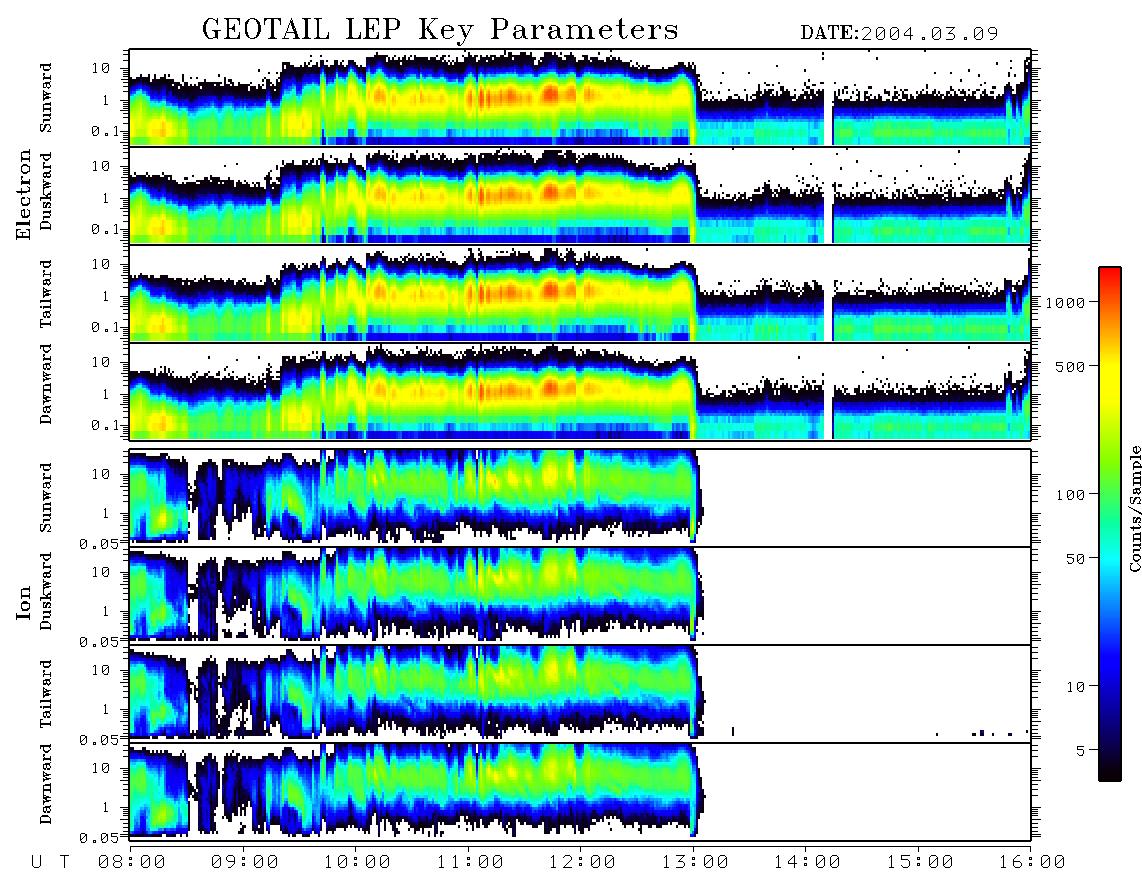Select the 09:00 time tick label
Screen dimensions: 1142x880
(x=245, y=862)
